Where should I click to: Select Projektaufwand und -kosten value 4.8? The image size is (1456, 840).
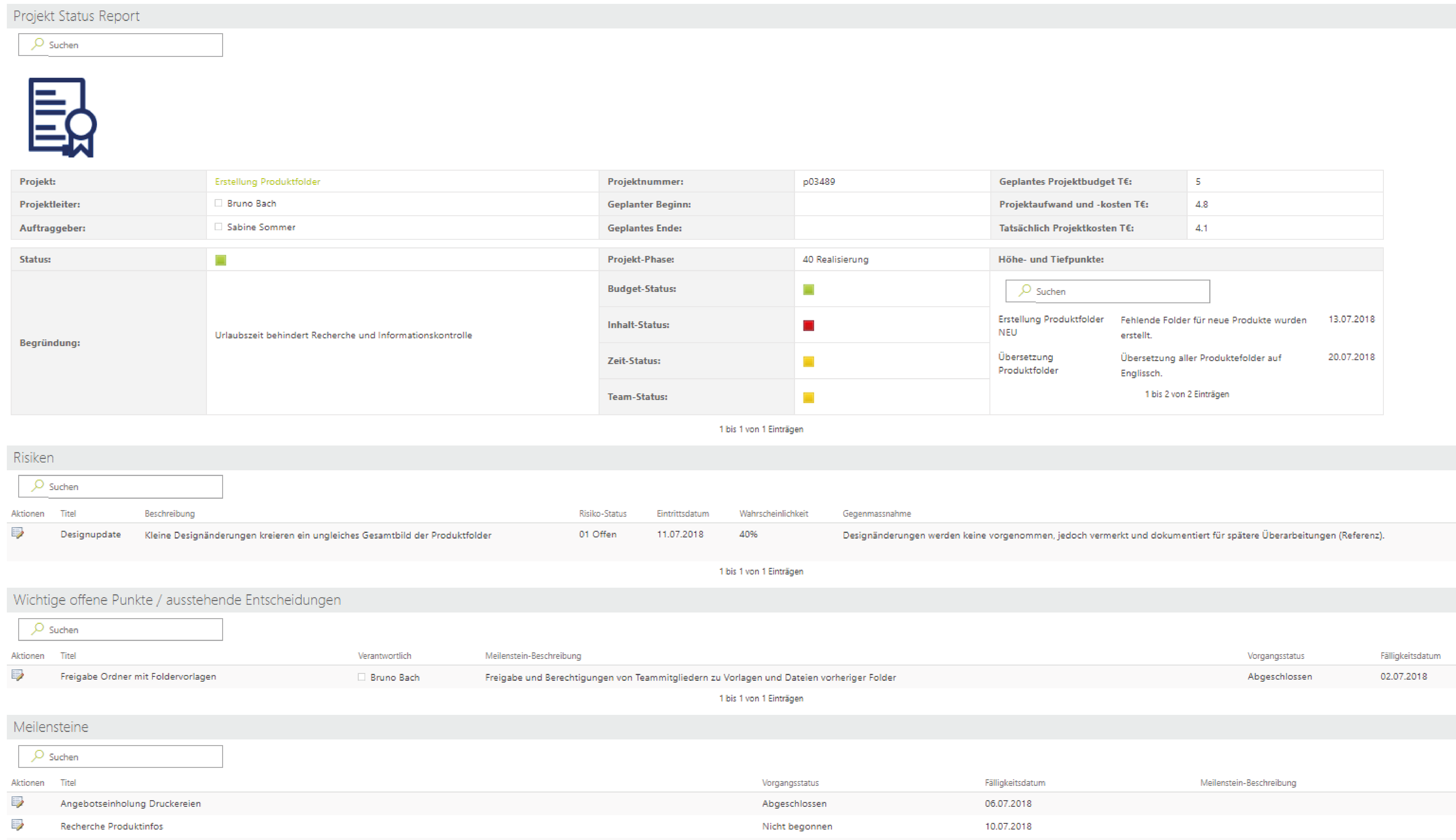tap(1202, 204)
